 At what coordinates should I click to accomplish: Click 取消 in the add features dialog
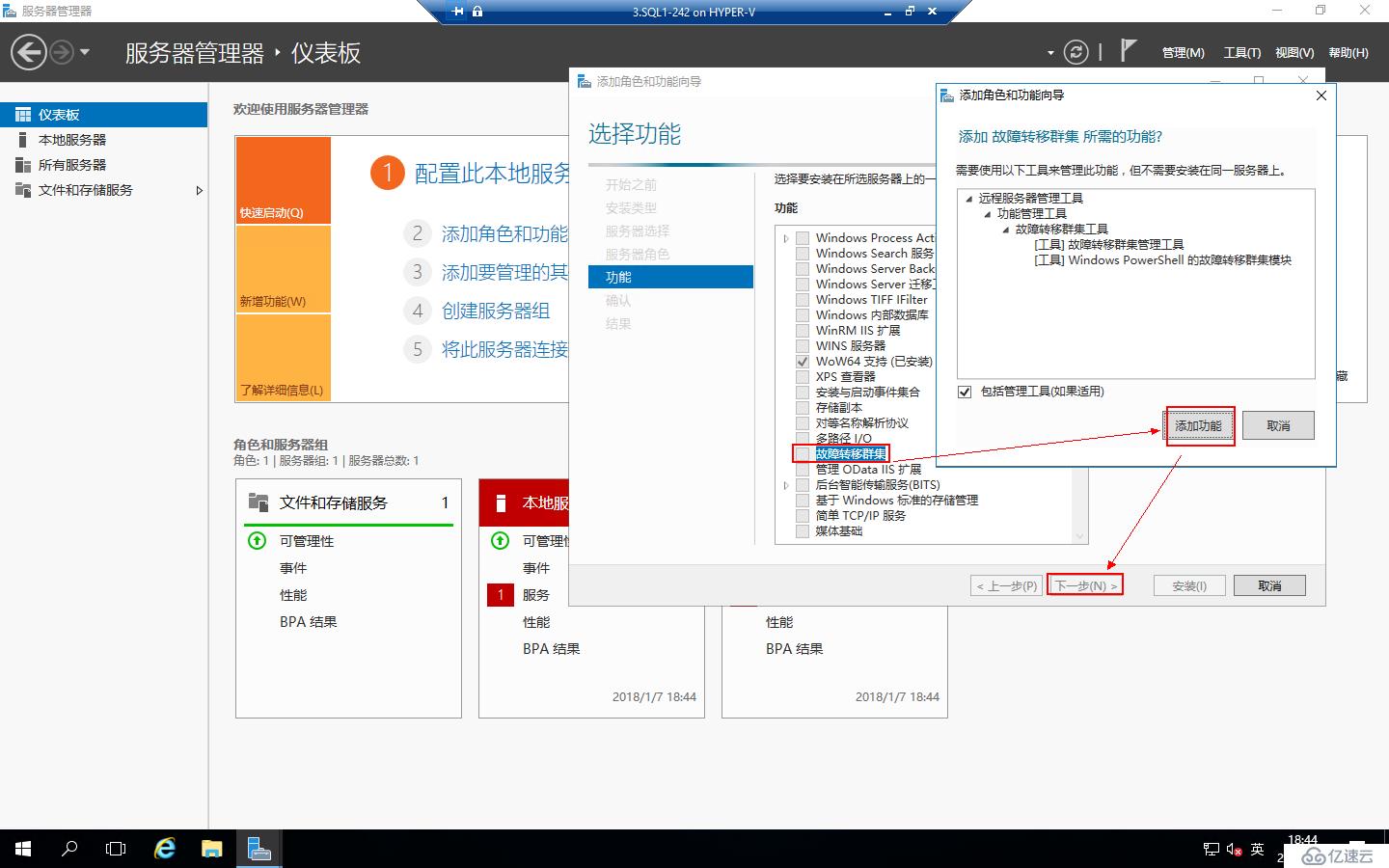click(x=1278, y=425)
